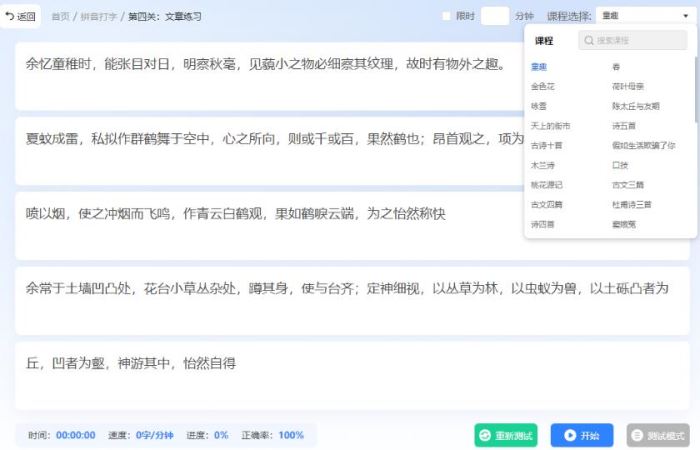The image size is (700, 450).
Task: Choose 诗五首 in course list
Action: (x=624, y=126)
